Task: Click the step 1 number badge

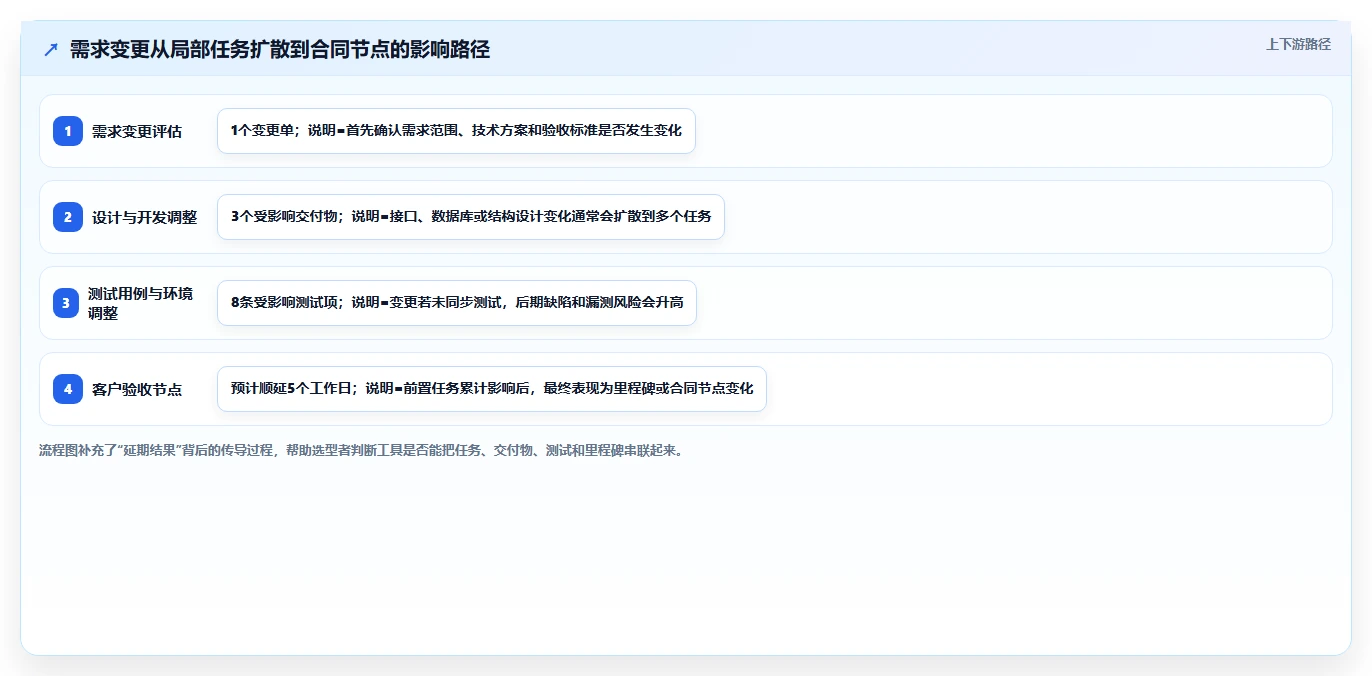Action: pyautogui.click(x=68, y=131)
